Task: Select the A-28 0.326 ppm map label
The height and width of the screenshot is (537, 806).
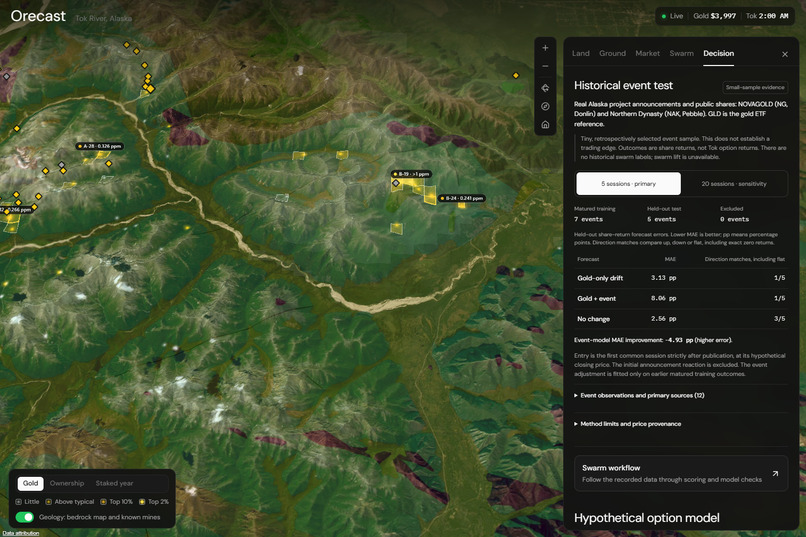Action: (100, 146)
